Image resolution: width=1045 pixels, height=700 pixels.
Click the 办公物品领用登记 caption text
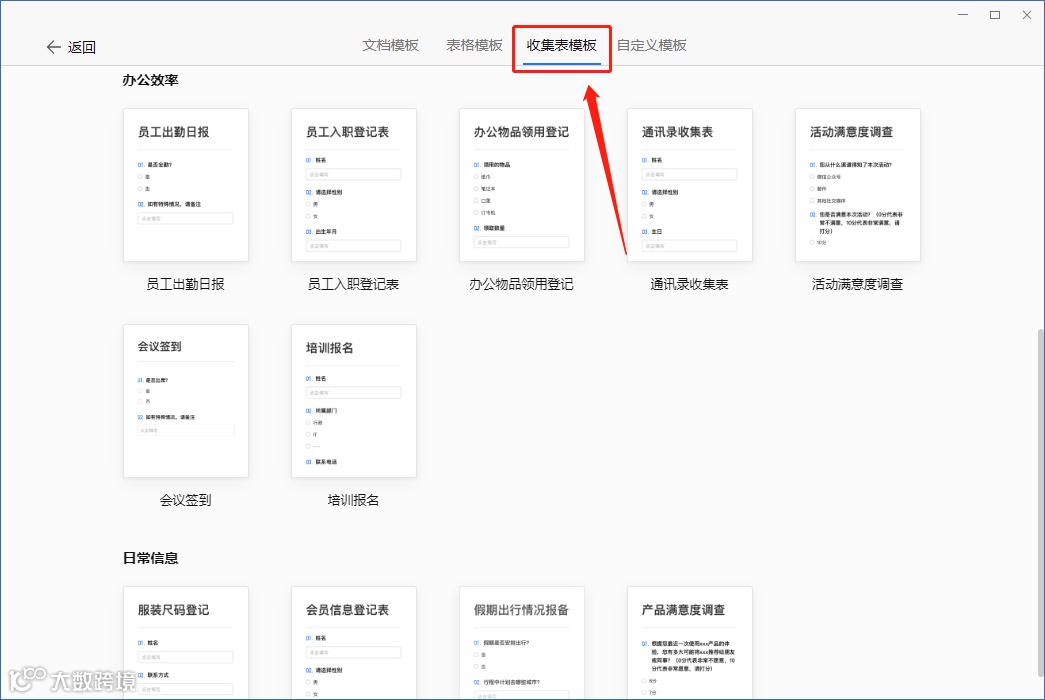tap(522, 285)
